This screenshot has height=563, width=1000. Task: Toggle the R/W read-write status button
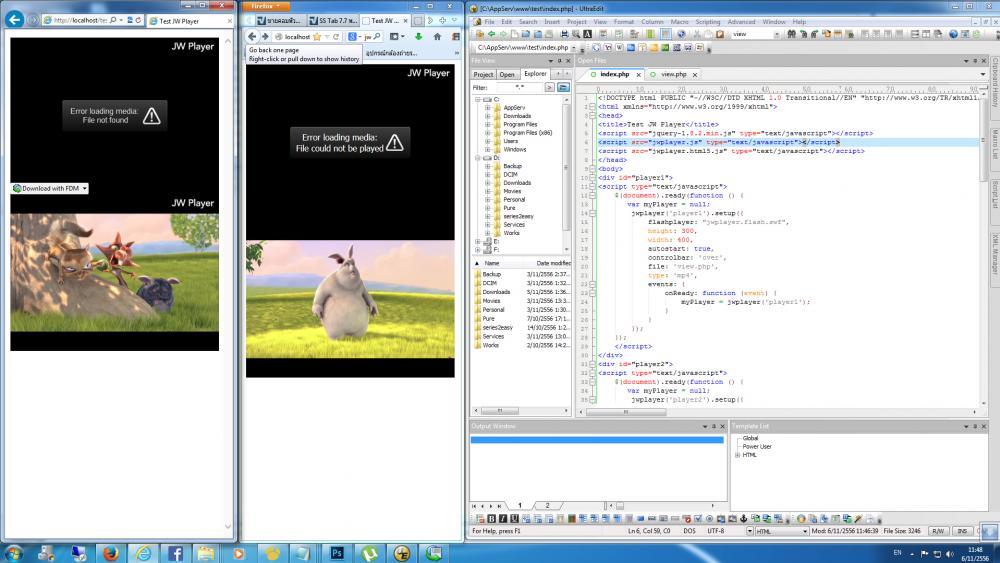(x=940, y=531)
